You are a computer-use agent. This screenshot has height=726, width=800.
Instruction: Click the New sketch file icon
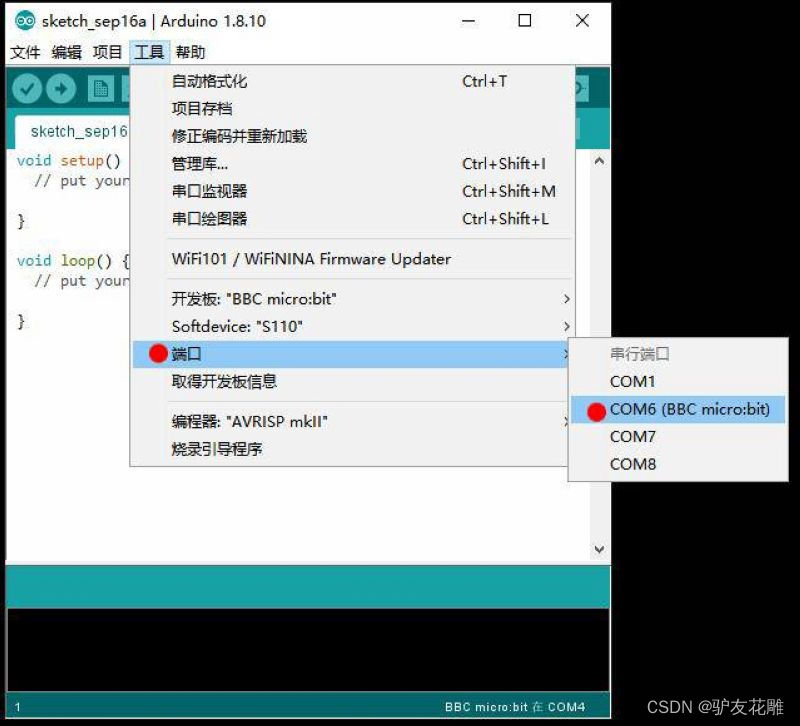(x=101, y=89)
